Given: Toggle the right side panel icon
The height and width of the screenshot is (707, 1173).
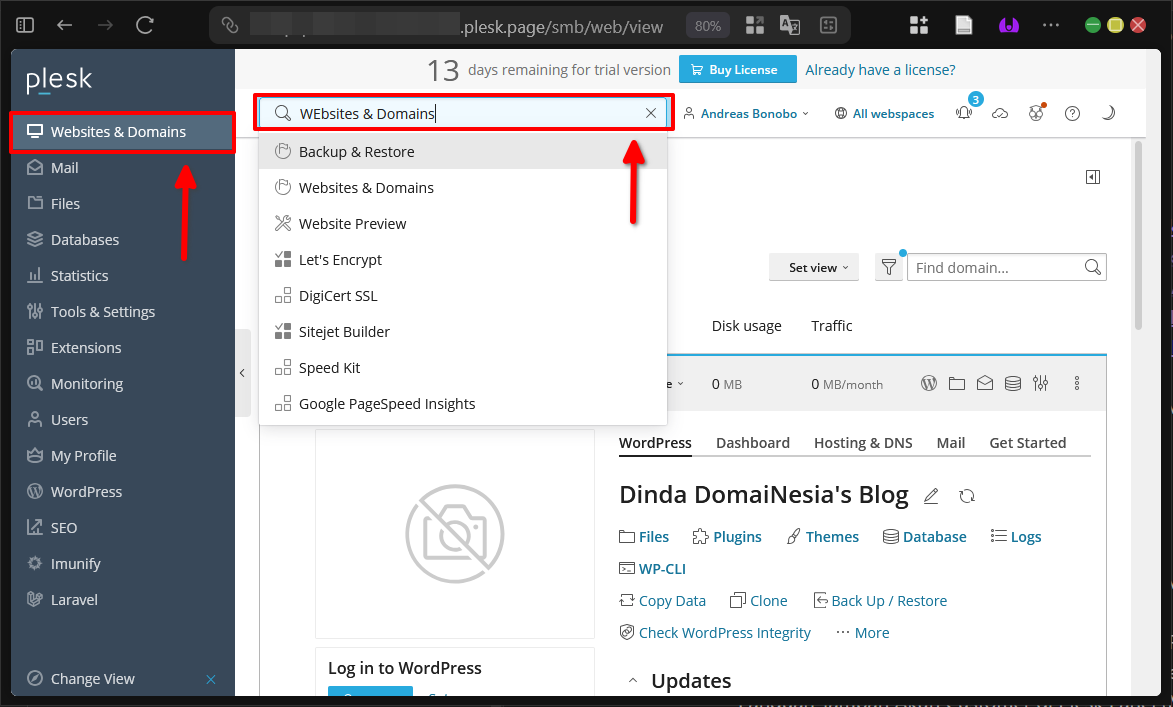Looking at the screenshot, I should point(1093,177).
